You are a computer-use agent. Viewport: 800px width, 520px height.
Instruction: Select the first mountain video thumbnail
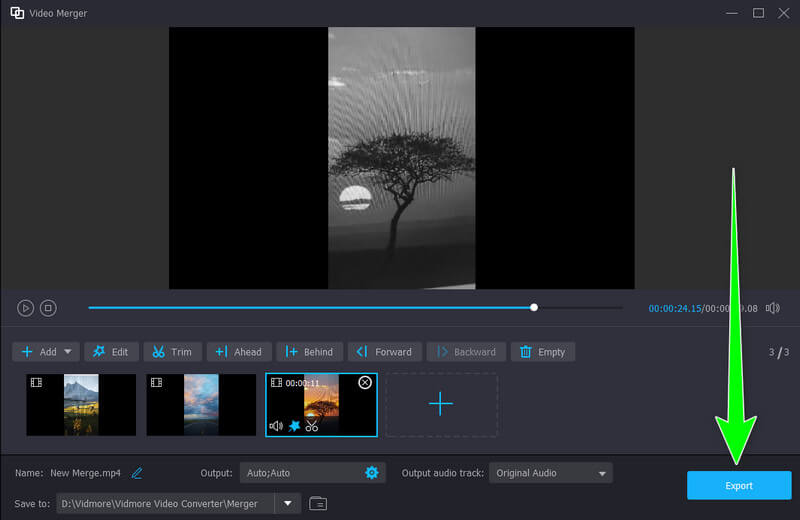coord(81,405)
